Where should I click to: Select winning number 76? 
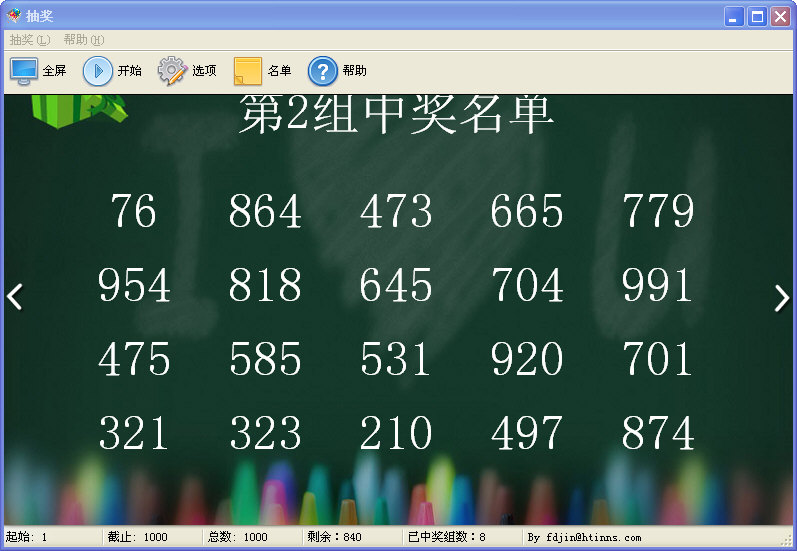(x=134, y=210)
